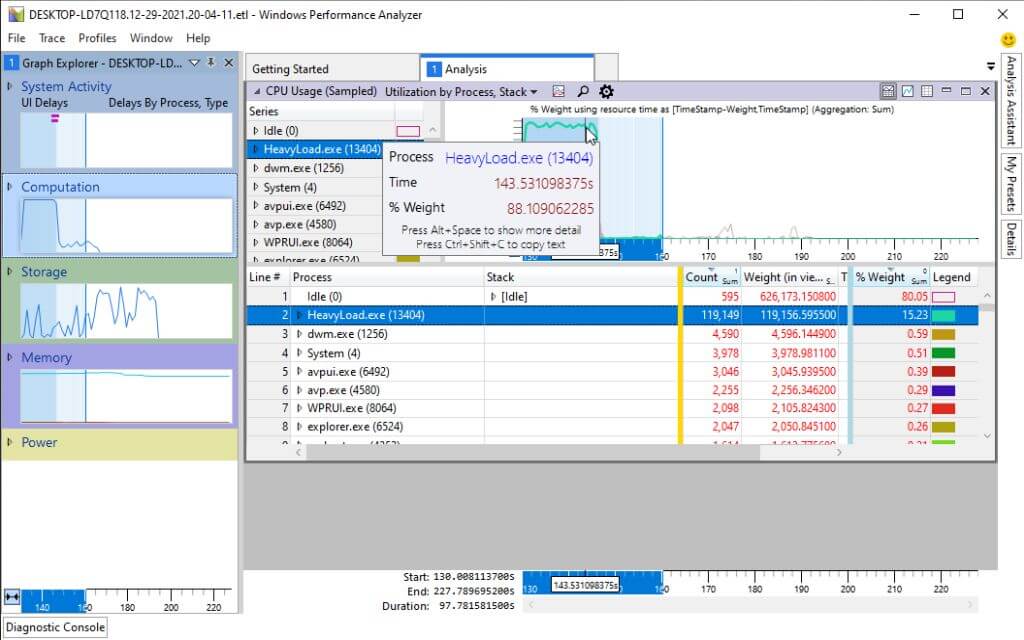Image resolution: width=1024 pixels, height=640 pixels.
Task: Click the magnifier search icon in graph toolbar
Action: point(583,92)
